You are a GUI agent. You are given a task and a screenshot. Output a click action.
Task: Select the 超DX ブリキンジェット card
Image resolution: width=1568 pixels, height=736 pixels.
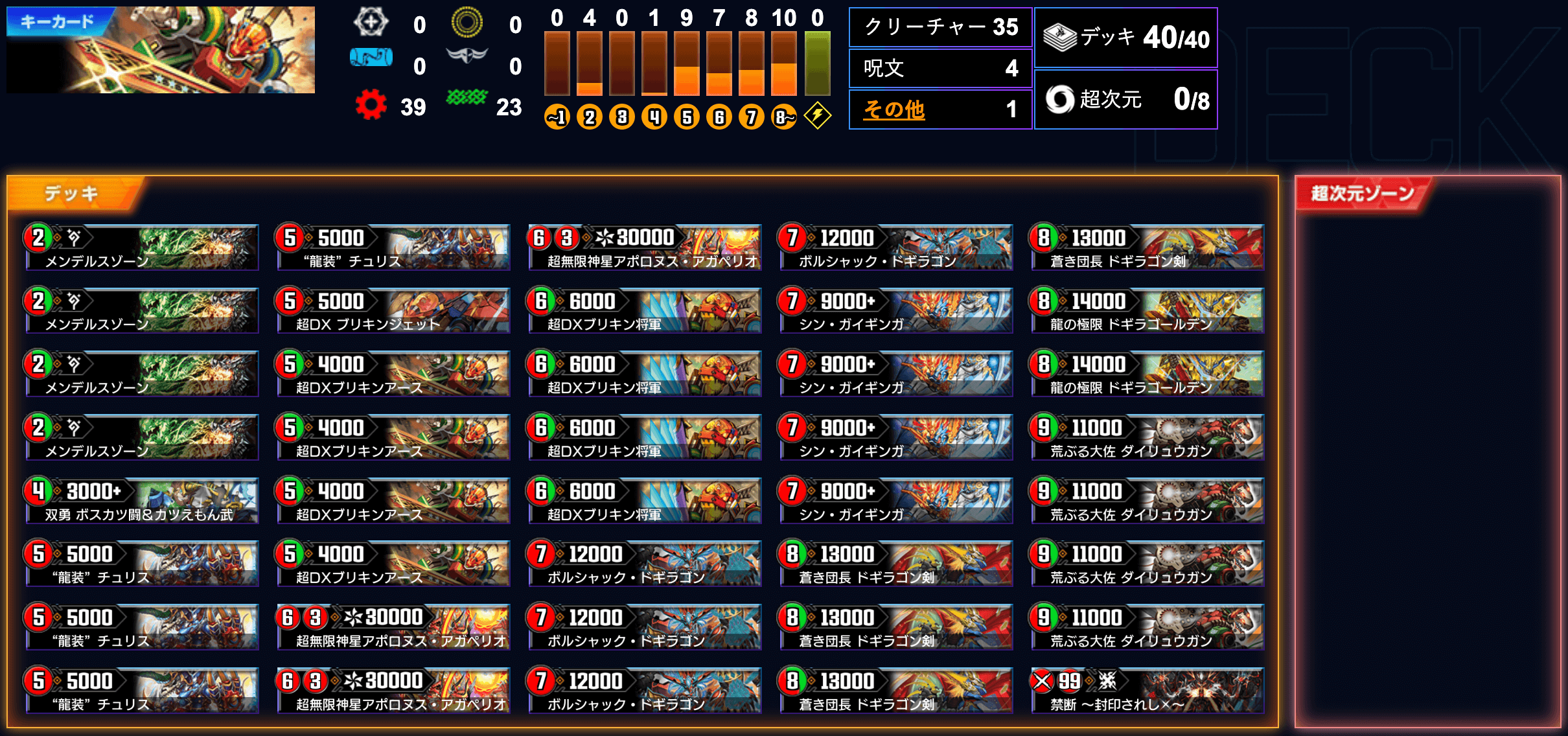pyautogui.click(x=393, y=311)
